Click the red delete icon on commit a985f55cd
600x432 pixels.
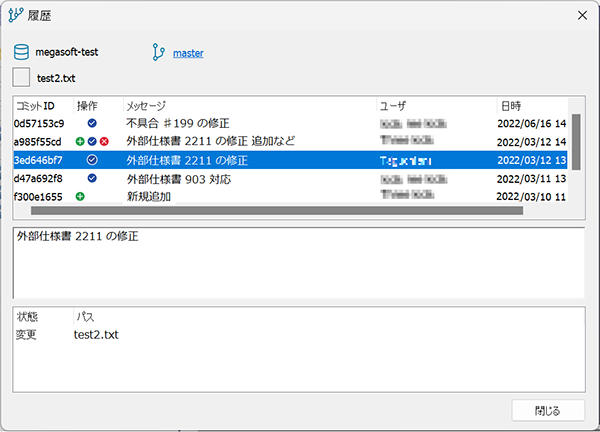104,142
